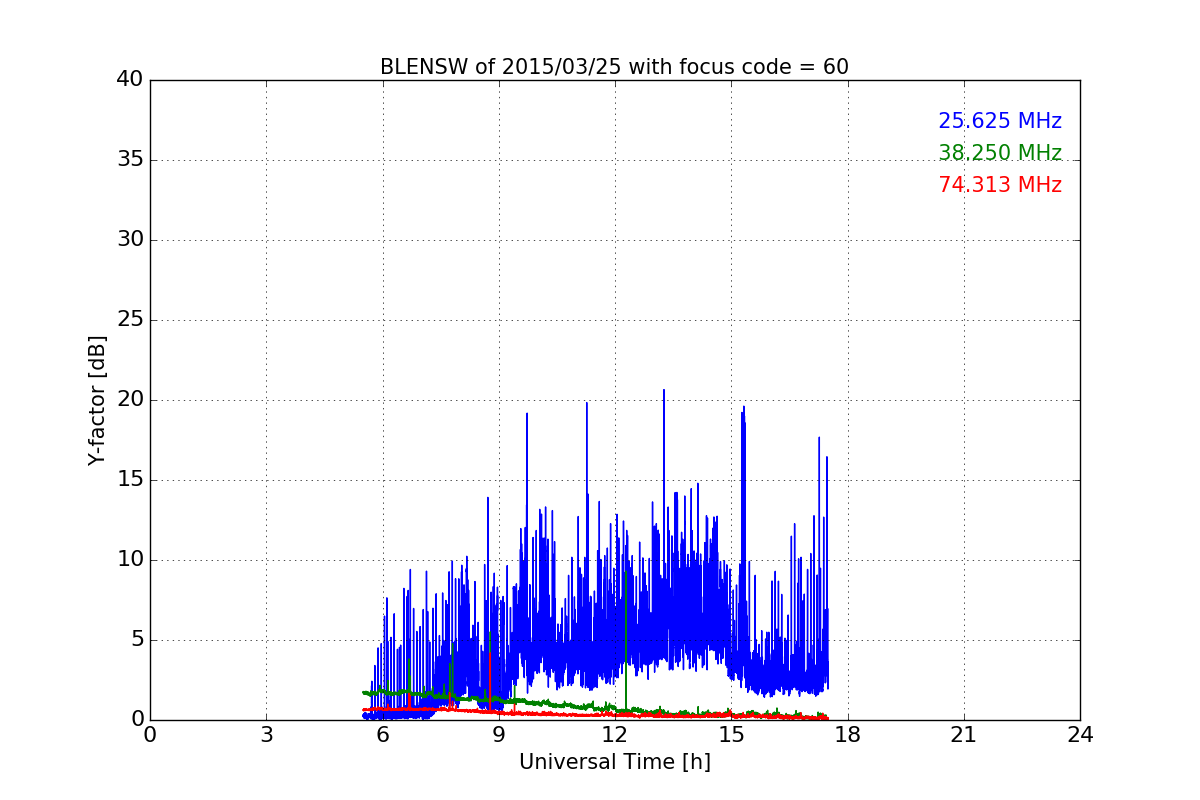Click the y-axis tick label 10

[x=130, y=560]
